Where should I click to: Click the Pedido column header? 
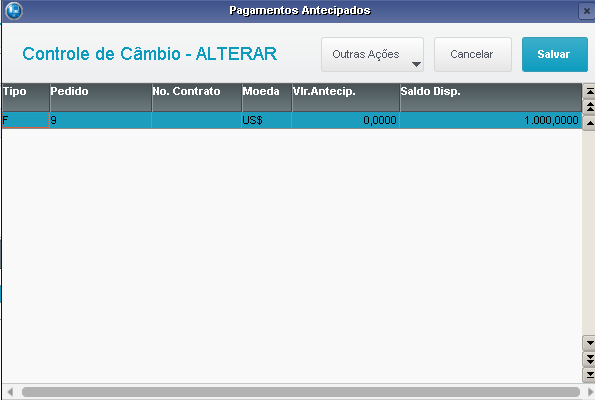coord(101,98)
